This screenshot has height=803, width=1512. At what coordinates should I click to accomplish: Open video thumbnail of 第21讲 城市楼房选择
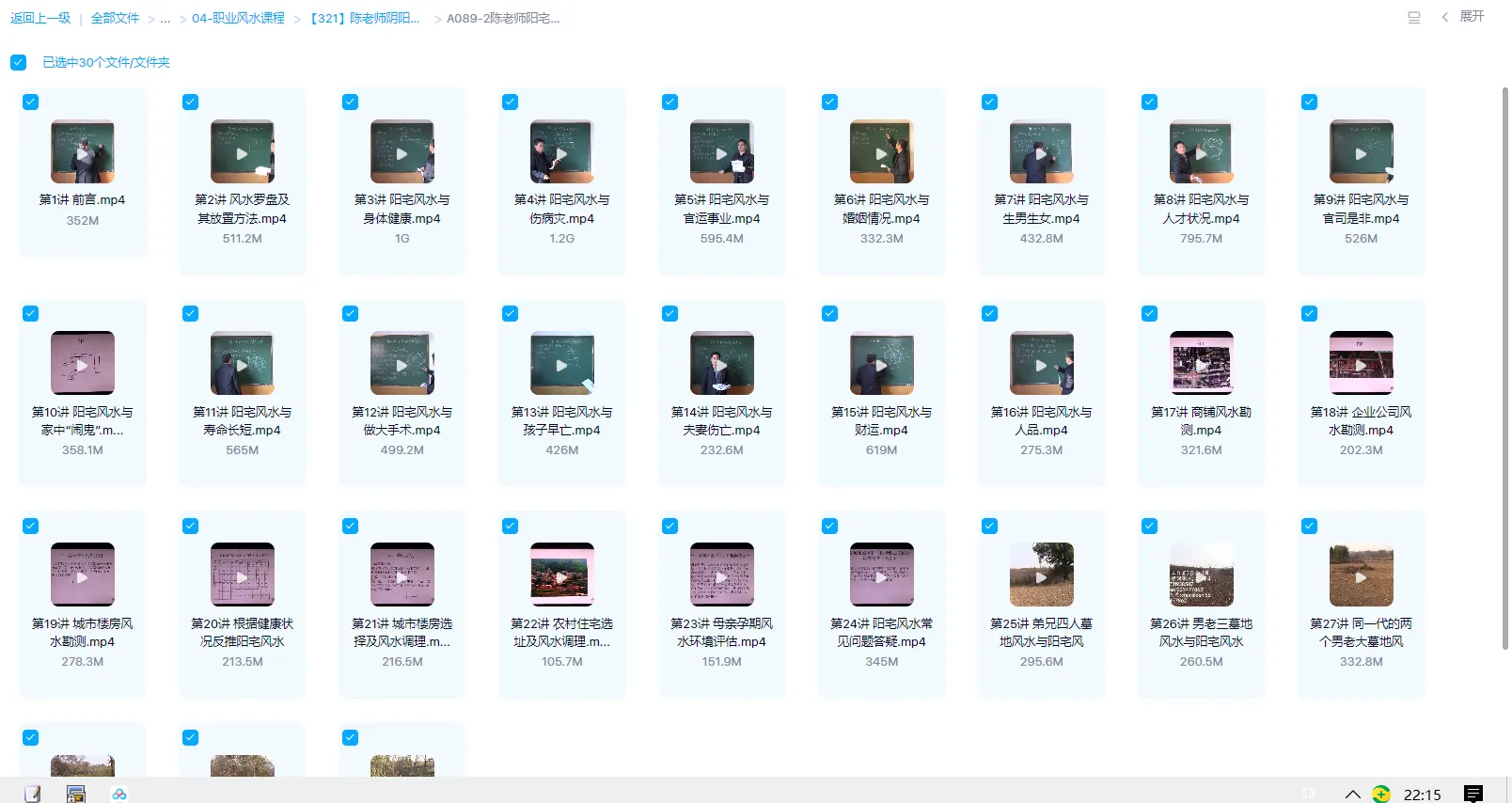(402, 575)
